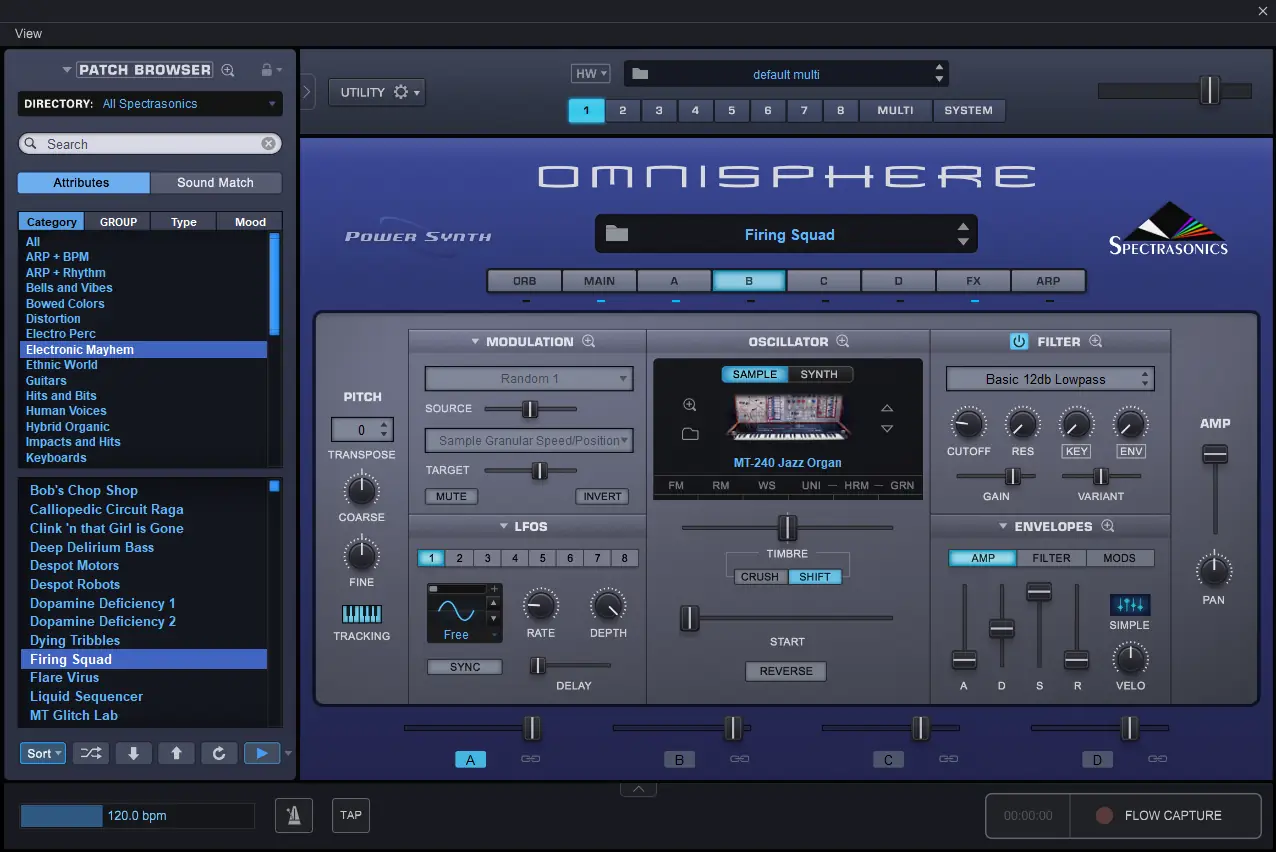Click the audition play button
The width and height of the screenshot is (1276, 852).
[x=262, y=753]
